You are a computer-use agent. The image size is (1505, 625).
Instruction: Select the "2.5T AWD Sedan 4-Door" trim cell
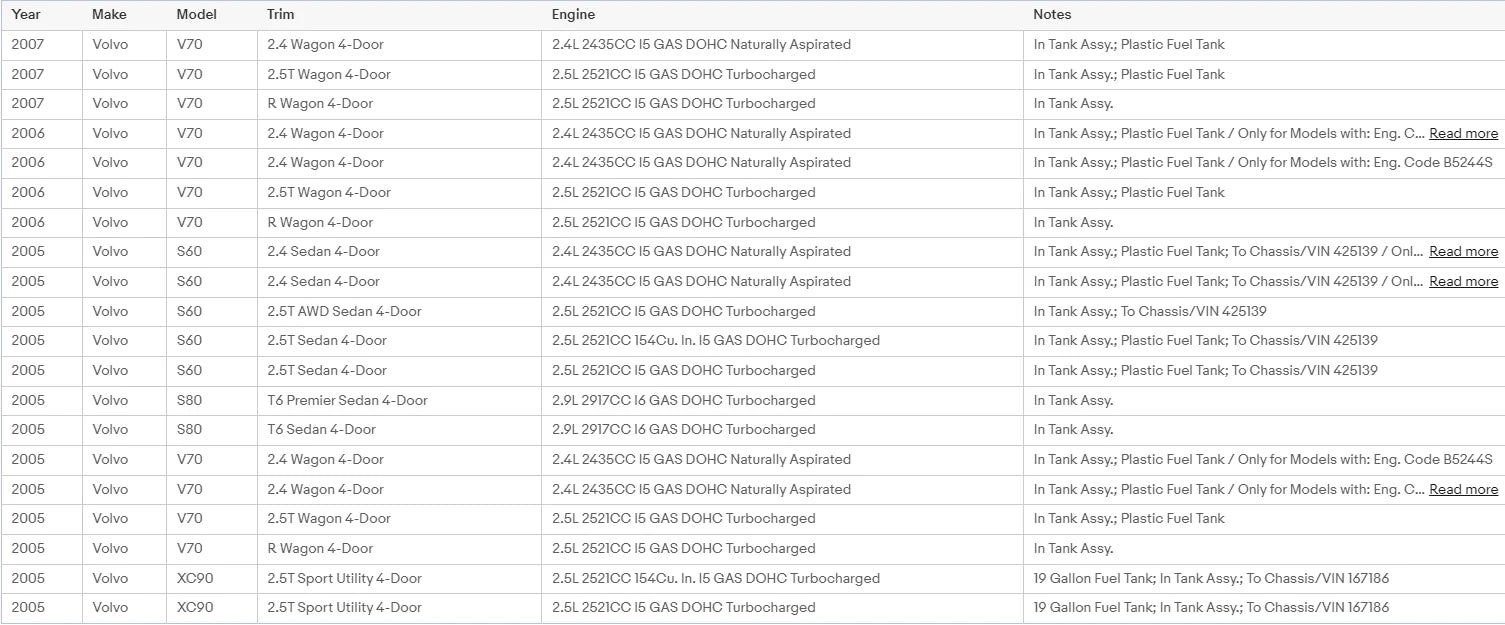coord(399,311)
